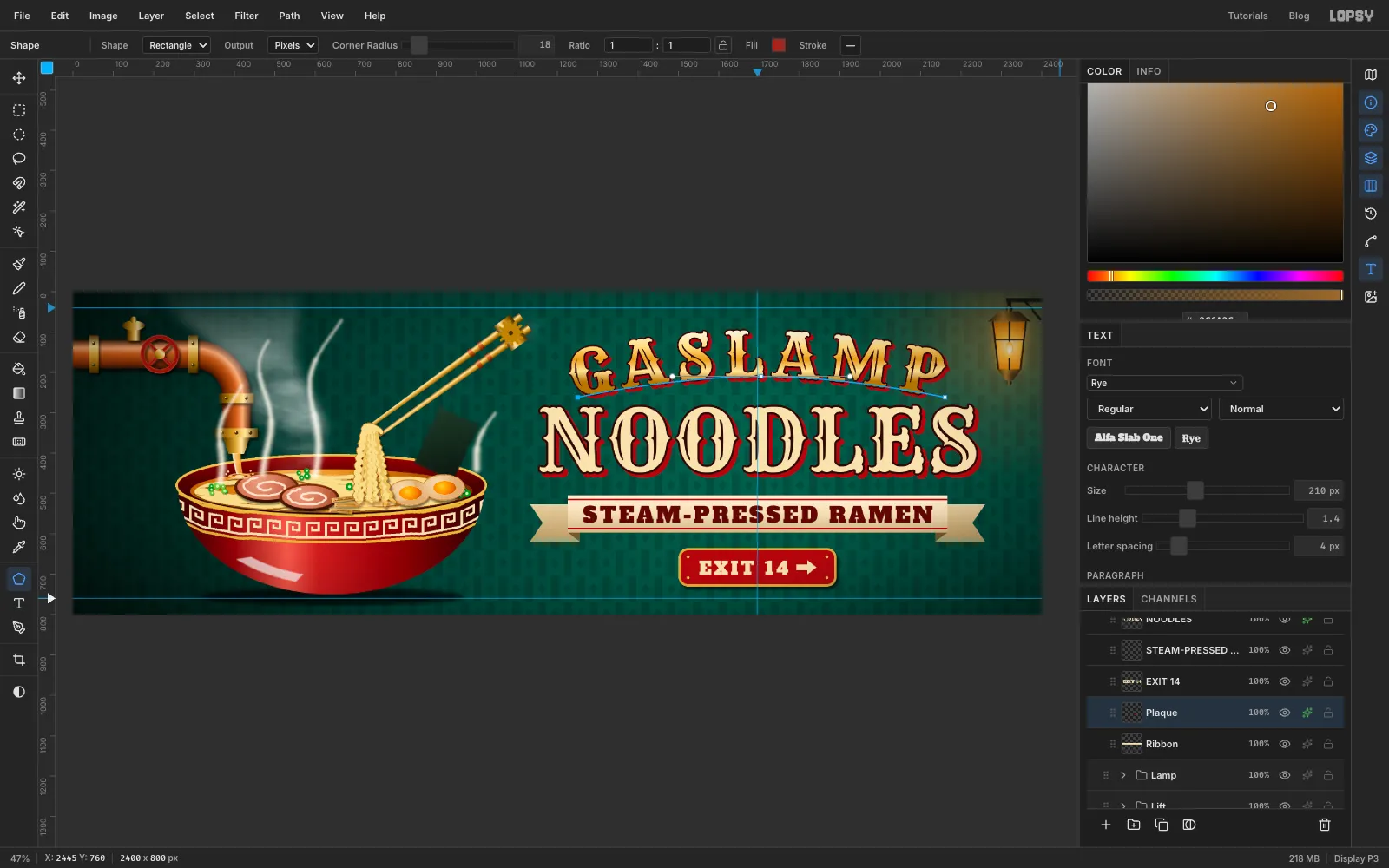Adjust the Letter spacing slider
The height and width of the screenshot is (868, 1389).
point(1222,546)
